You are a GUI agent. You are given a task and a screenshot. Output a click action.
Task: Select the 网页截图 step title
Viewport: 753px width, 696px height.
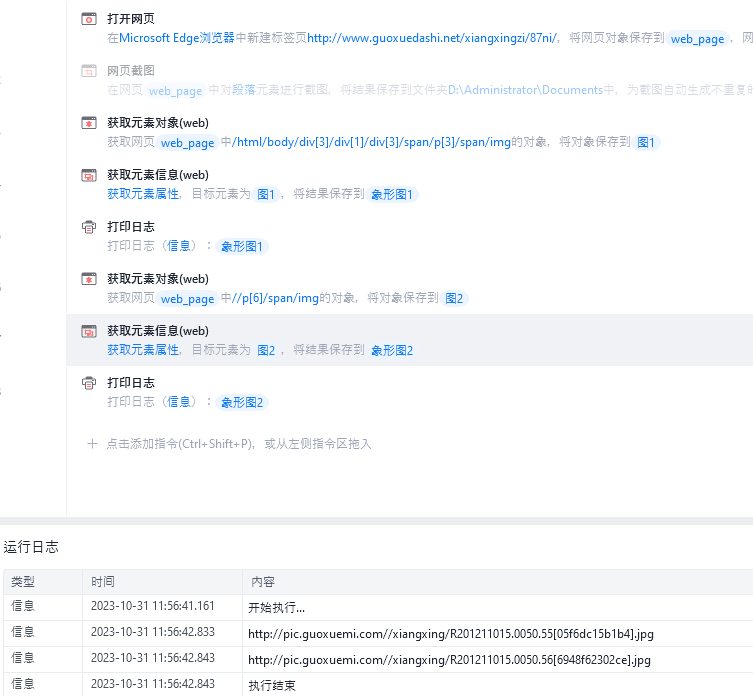(x=131, y=71)
